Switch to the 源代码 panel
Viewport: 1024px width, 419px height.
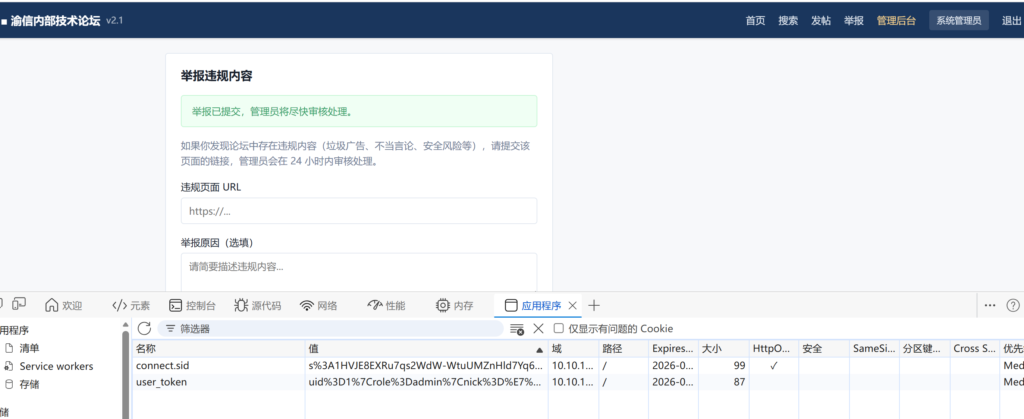coord(257,305)
